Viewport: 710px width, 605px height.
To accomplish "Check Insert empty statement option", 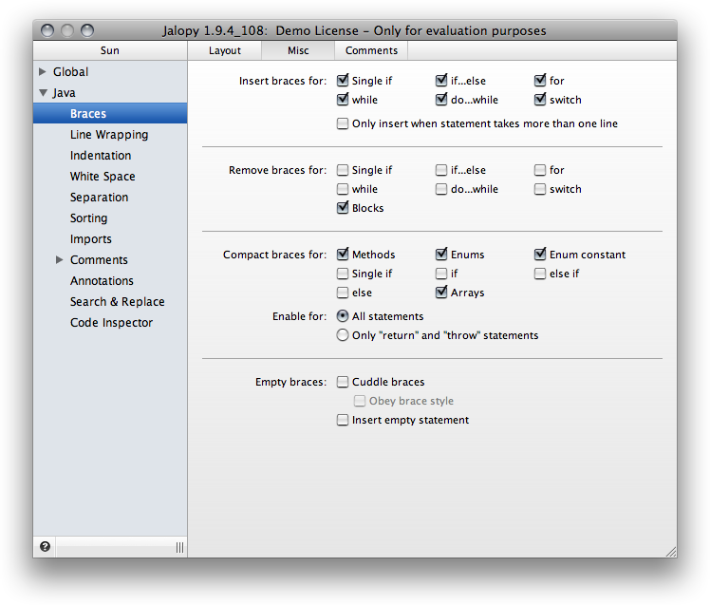I will (x=343, y=420).
